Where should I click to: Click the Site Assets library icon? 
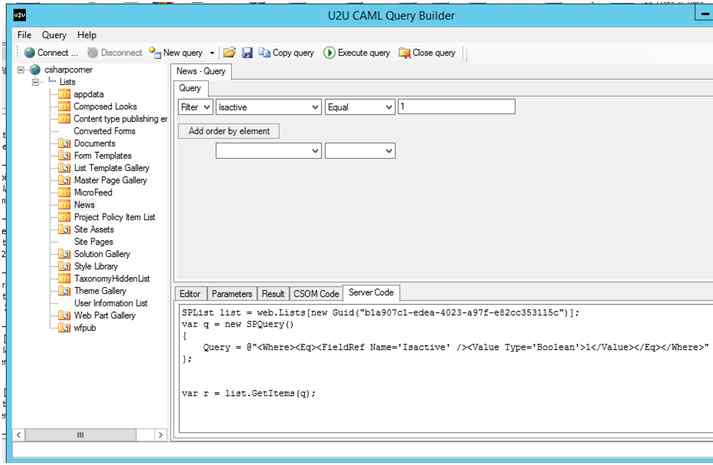(x=64, y=229)
